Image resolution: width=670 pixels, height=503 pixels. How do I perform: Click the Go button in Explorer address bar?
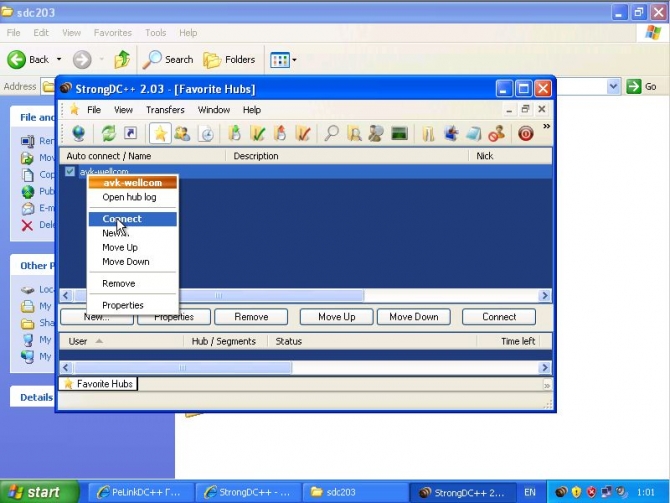[x=642, y=87]
